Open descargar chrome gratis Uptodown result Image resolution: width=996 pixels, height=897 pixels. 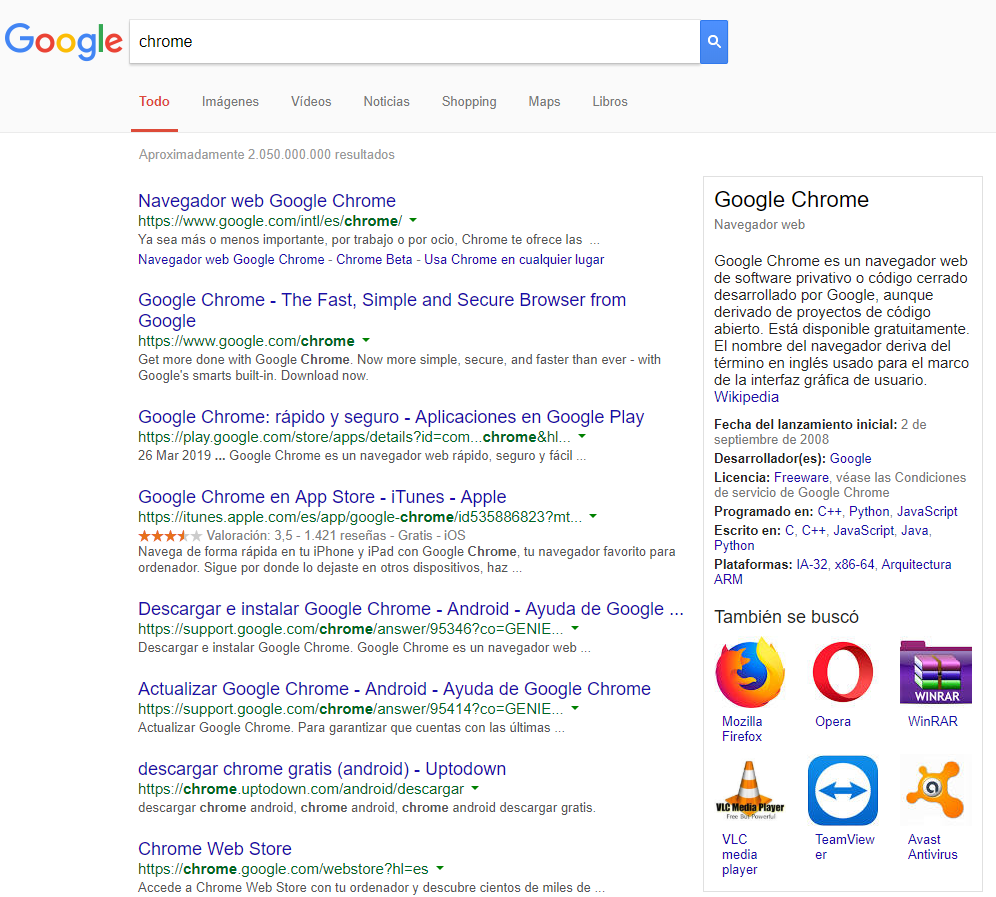[x=322, y=769]
